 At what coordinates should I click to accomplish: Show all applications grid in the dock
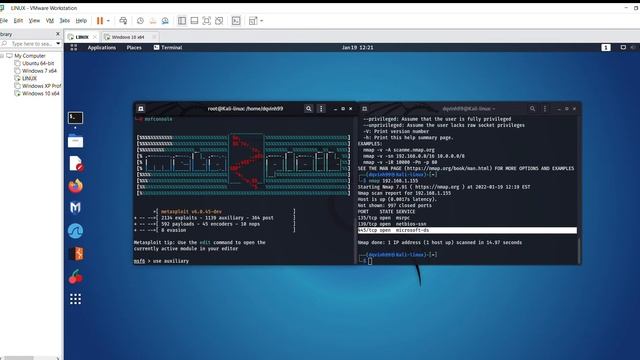click(75, 299)
